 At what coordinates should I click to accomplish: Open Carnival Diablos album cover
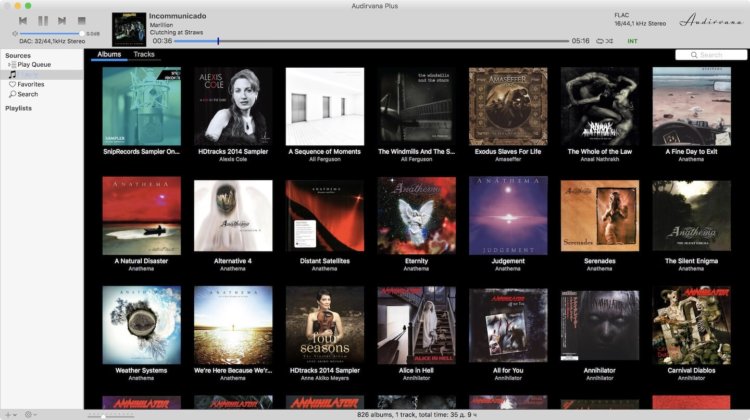click(692, 325)
